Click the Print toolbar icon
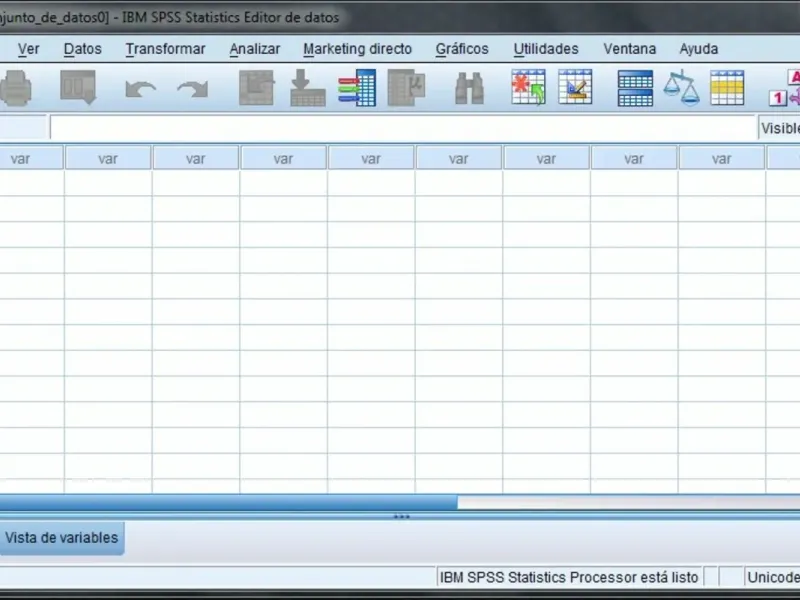Screen dimensions: 800x600 pos(16,88)
